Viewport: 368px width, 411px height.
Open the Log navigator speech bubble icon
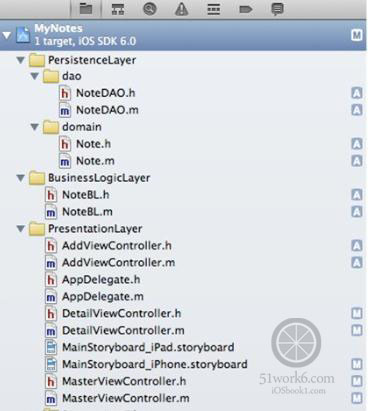coord(277,9)
